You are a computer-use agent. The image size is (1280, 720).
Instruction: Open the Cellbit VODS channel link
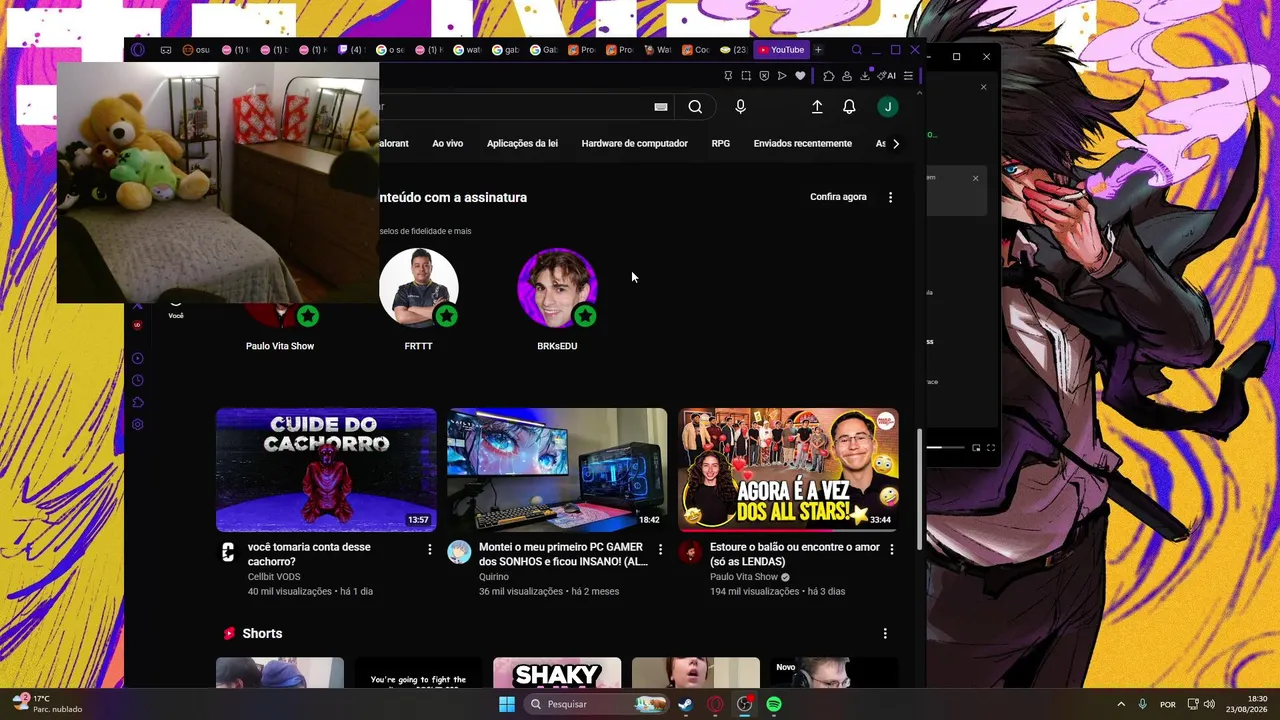pos(274,577)
